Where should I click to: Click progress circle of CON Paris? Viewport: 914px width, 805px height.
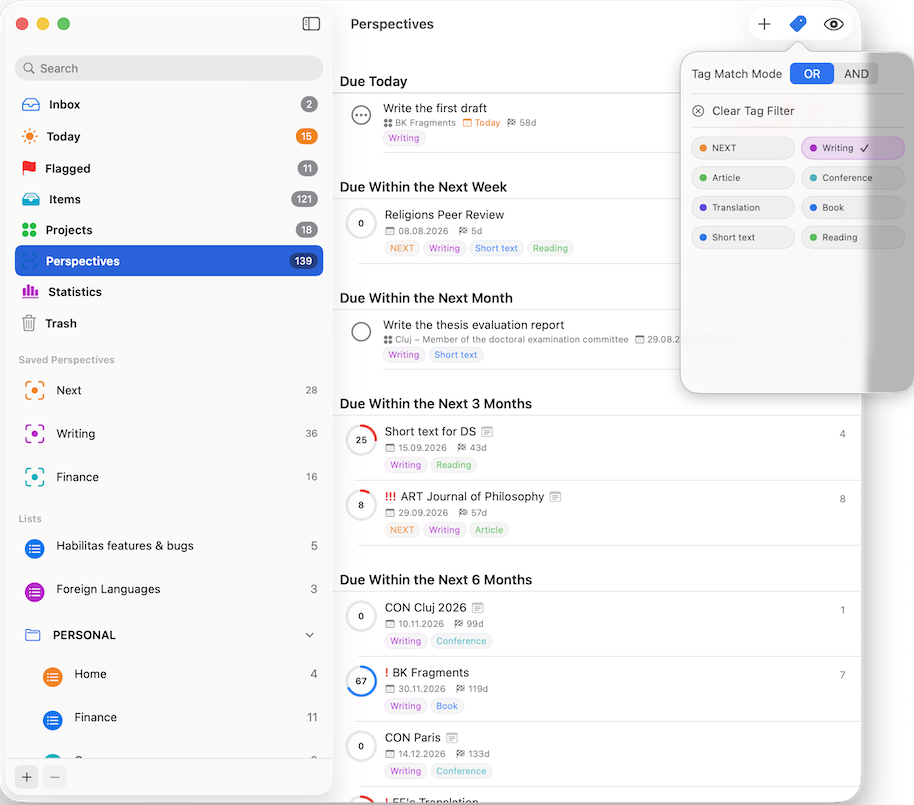(x=361, y=746)
